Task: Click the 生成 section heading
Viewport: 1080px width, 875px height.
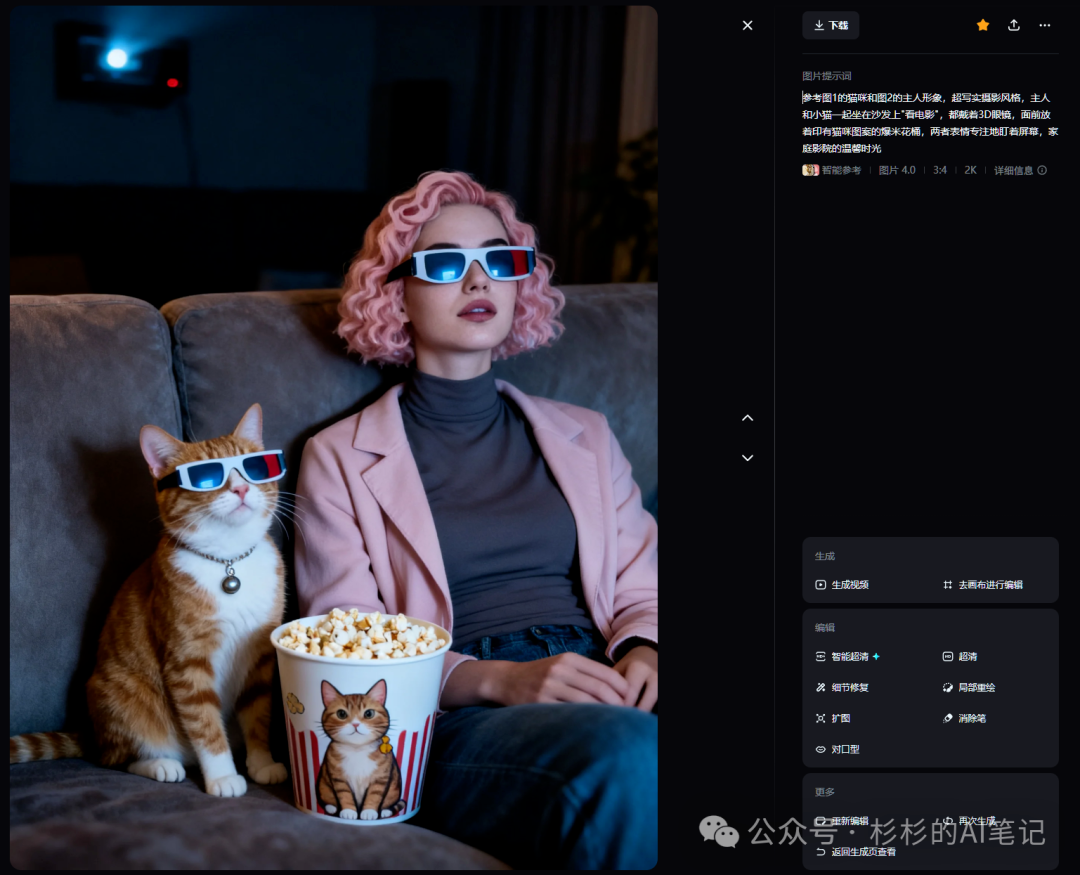Action: [824, 556]
